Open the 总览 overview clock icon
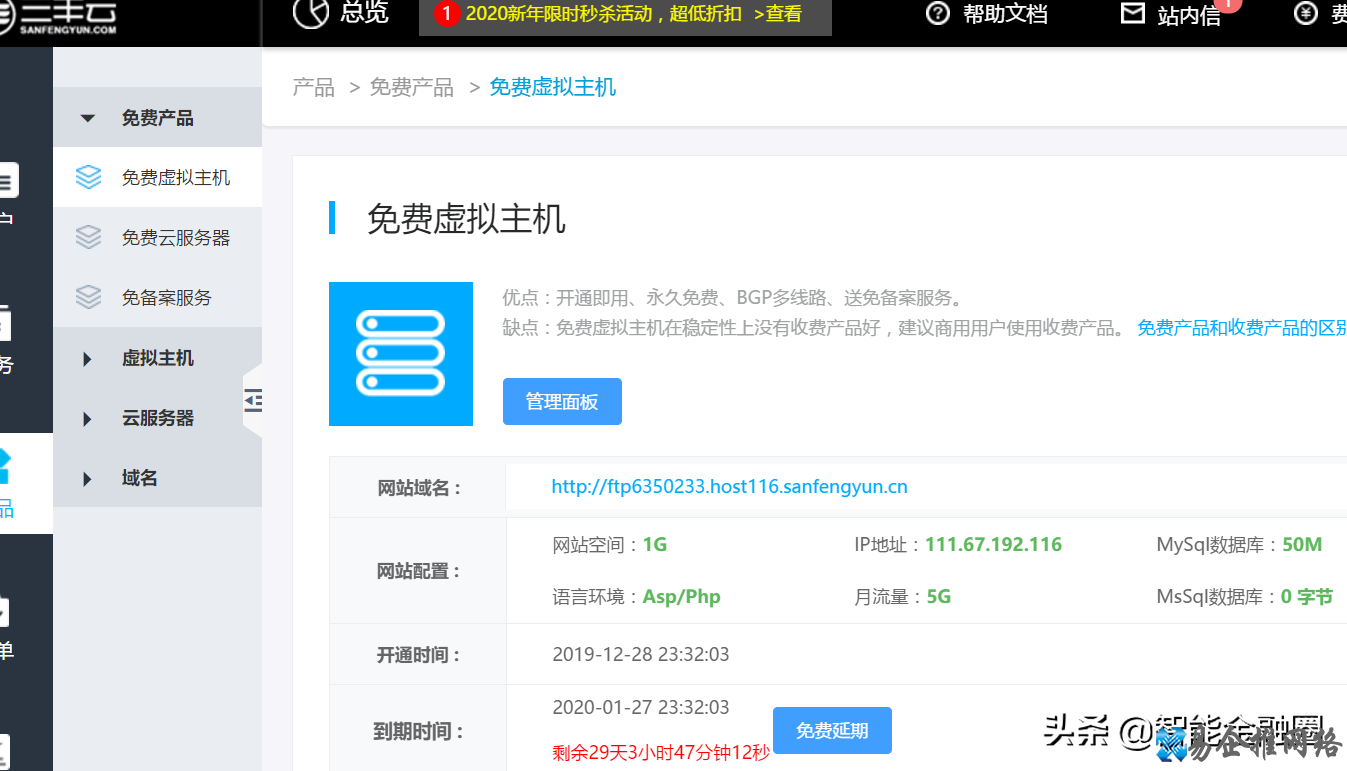 [311, 16]
